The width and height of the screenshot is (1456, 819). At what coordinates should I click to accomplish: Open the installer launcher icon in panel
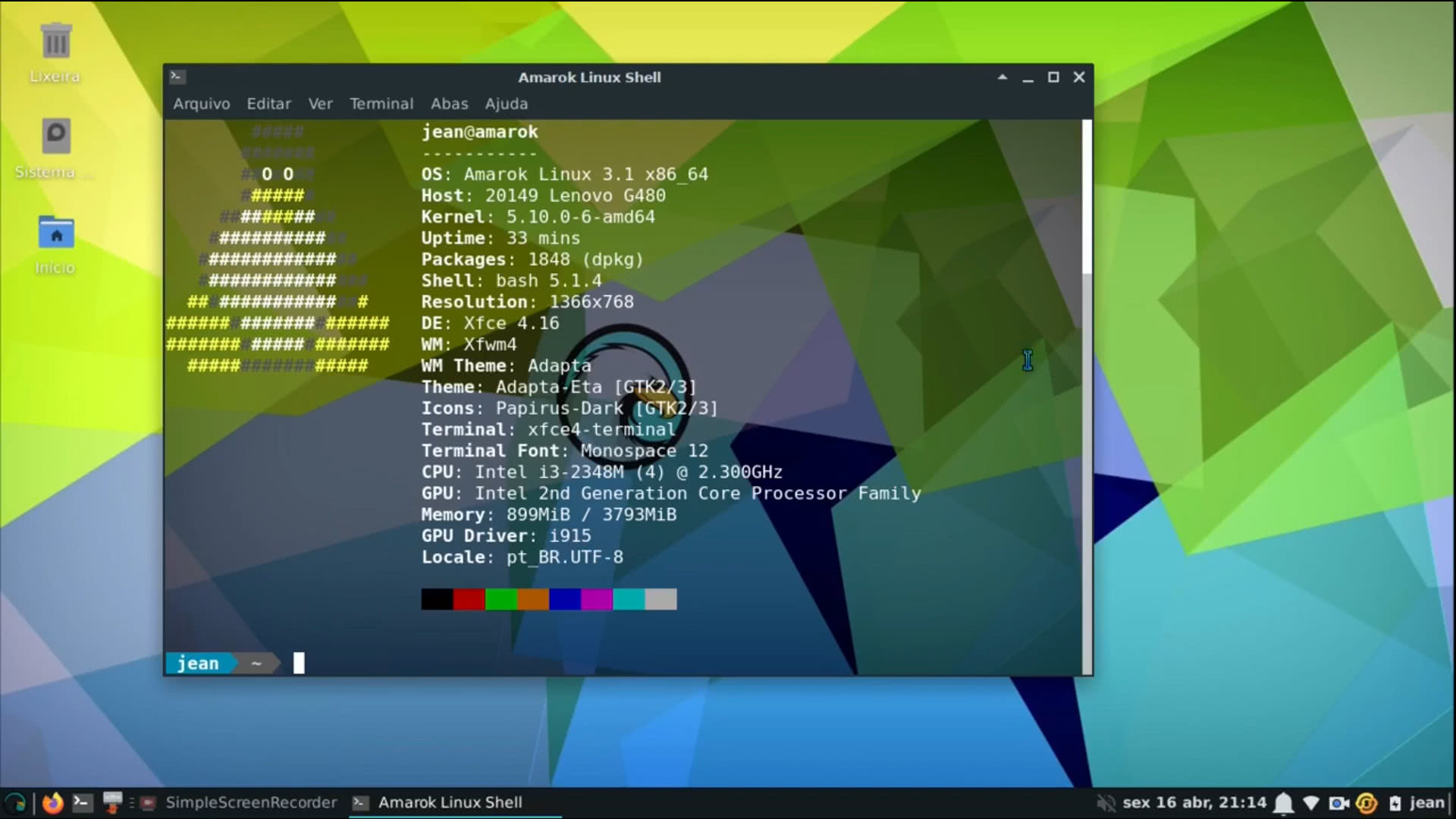pyautogui.click(x=112, y=802)
